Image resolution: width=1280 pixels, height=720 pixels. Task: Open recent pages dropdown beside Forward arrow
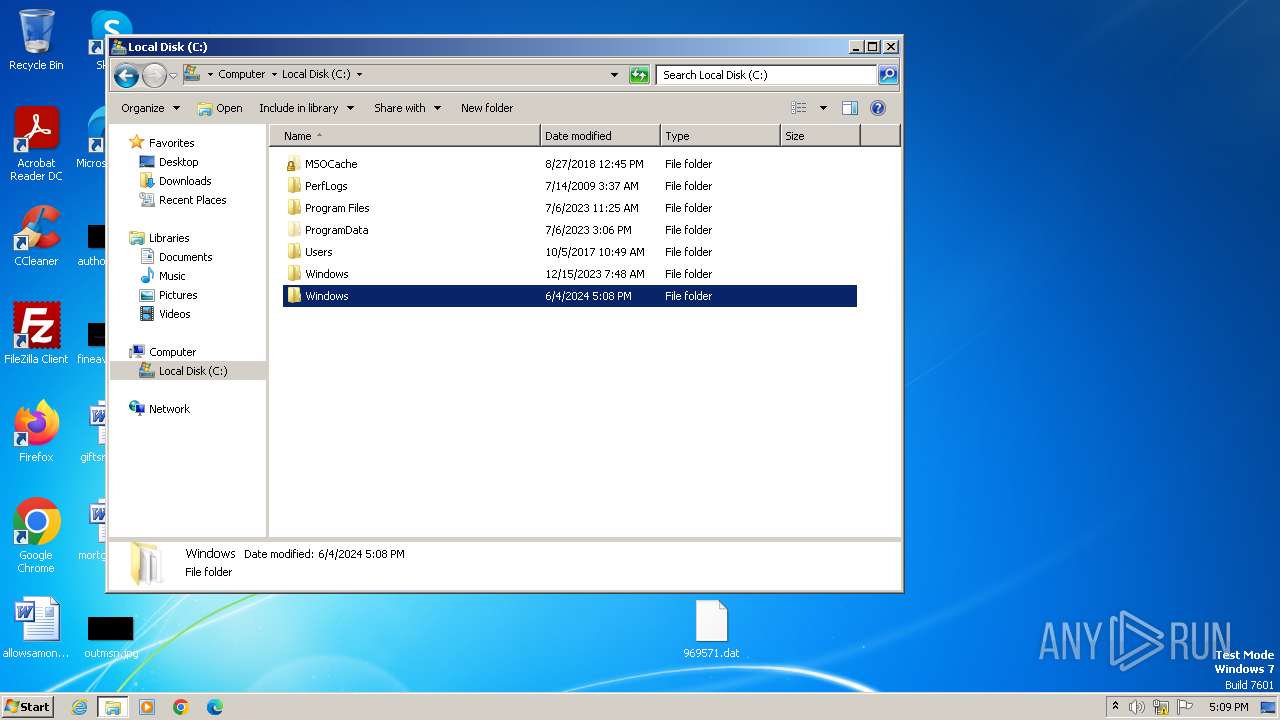coord(173,75)
